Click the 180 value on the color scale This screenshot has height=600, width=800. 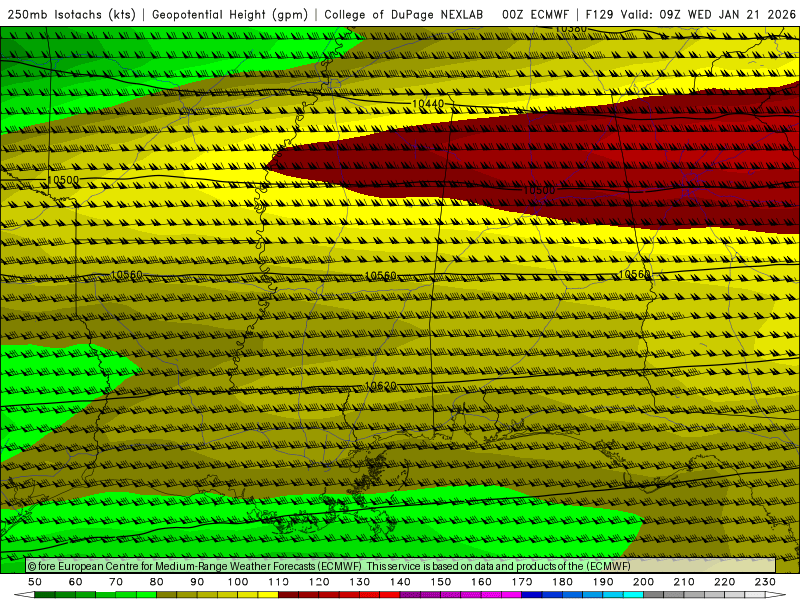click(x=562, y=582)
